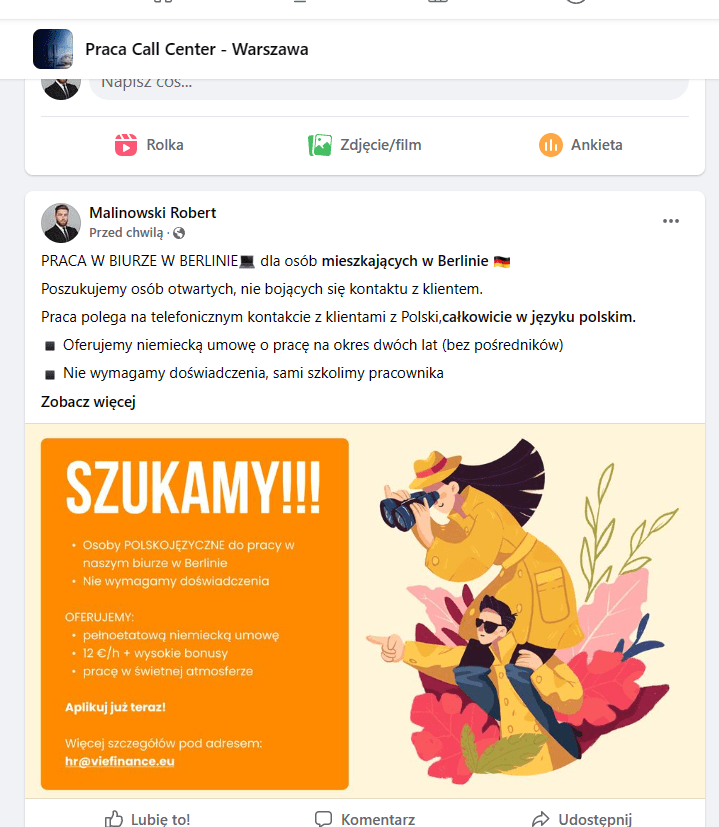
Task: Click the Ankieta poll icon
Action: click(550, 145)
